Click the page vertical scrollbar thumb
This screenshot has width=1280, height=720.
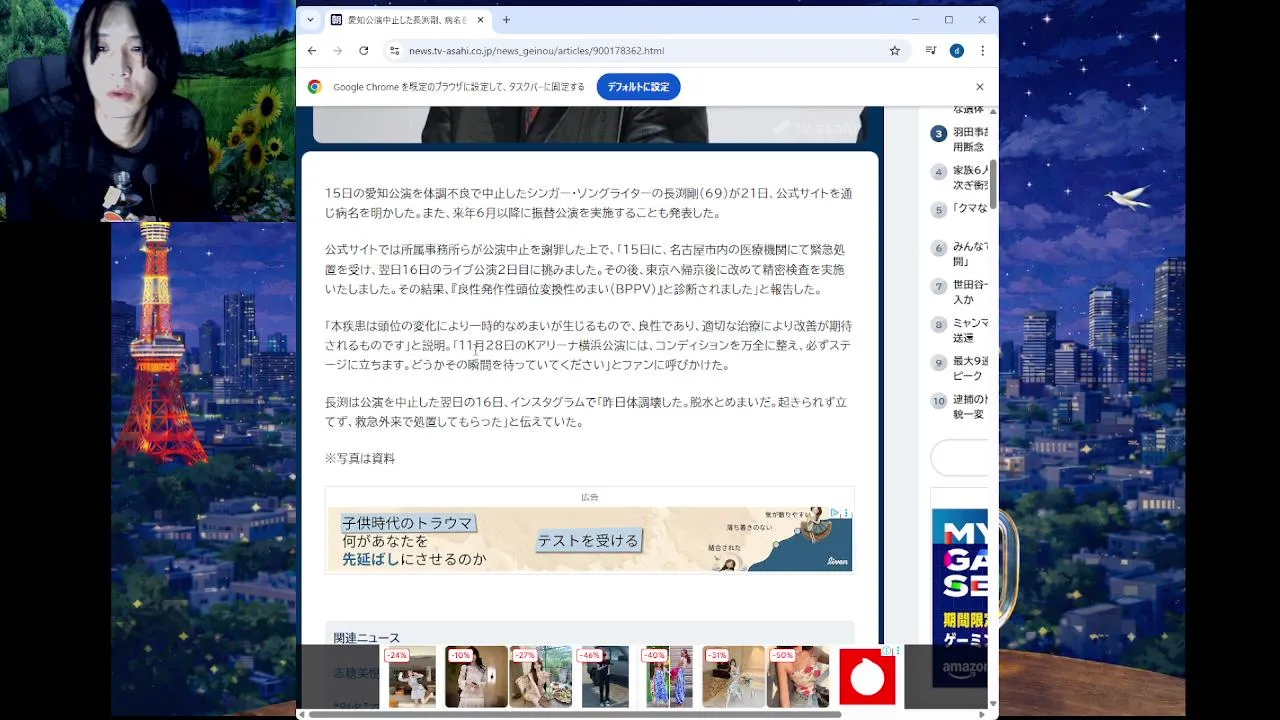pos(993,185)
